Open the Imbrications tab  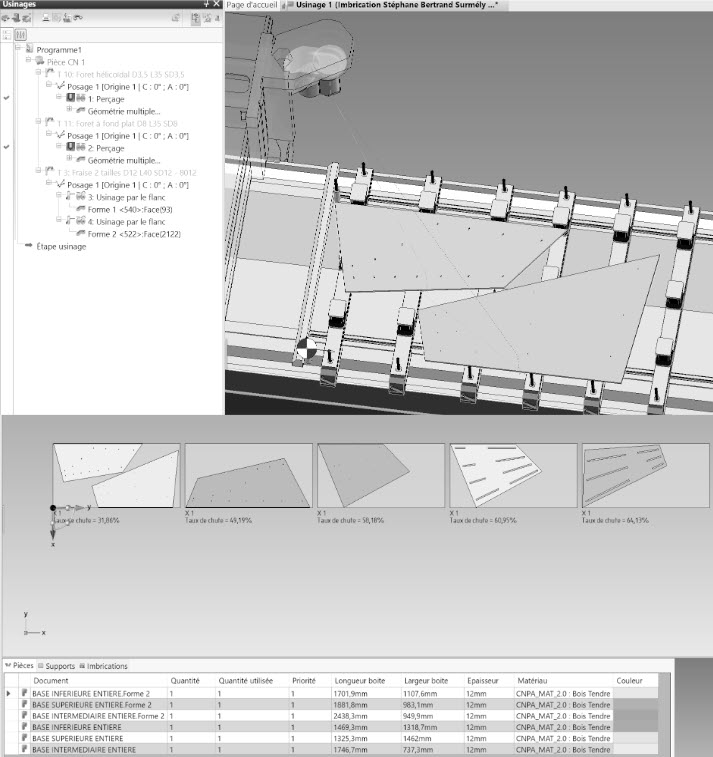[x=106, y=666]
